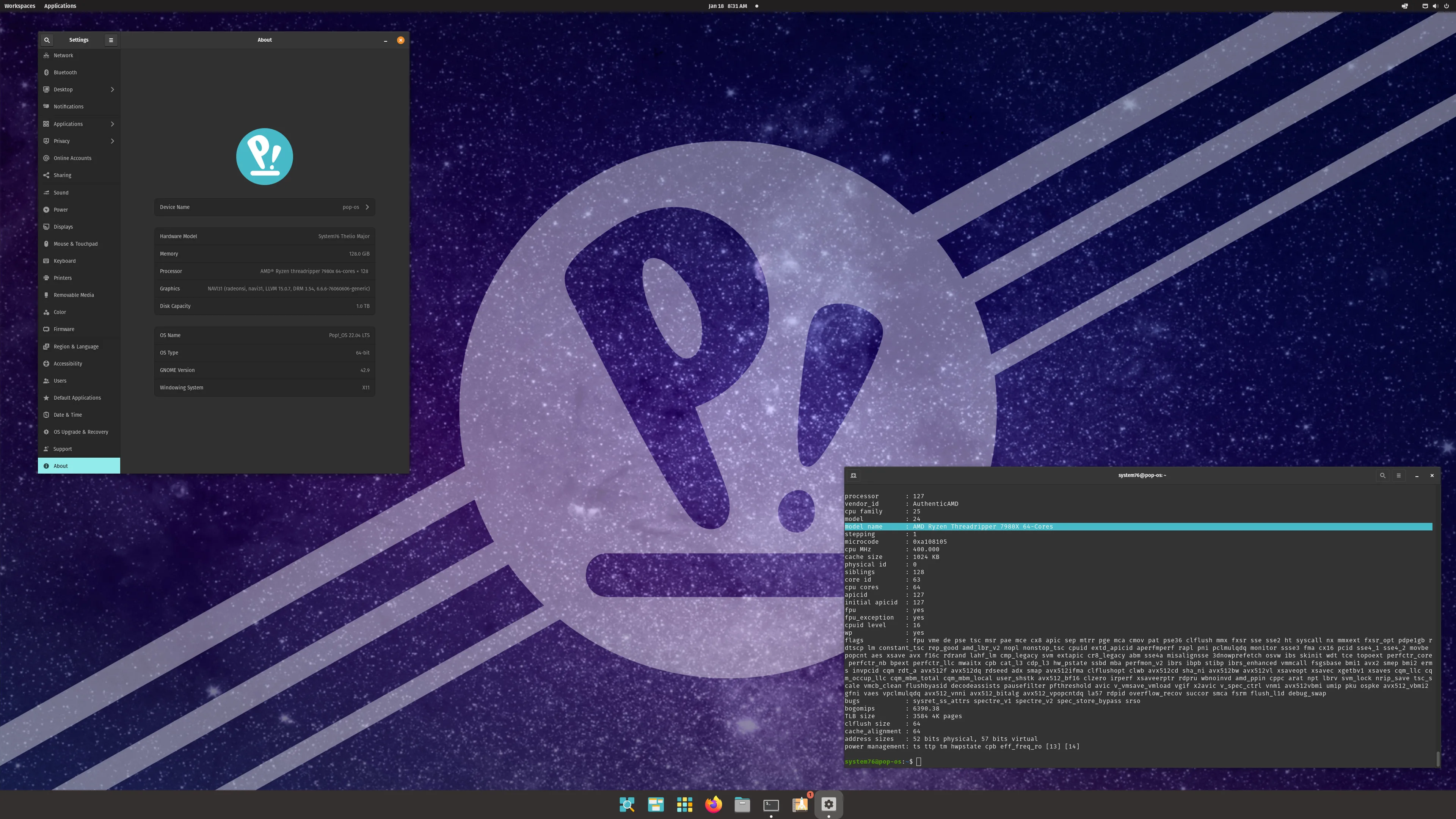Open Displays settings in the sidebar

click(79, 227)
